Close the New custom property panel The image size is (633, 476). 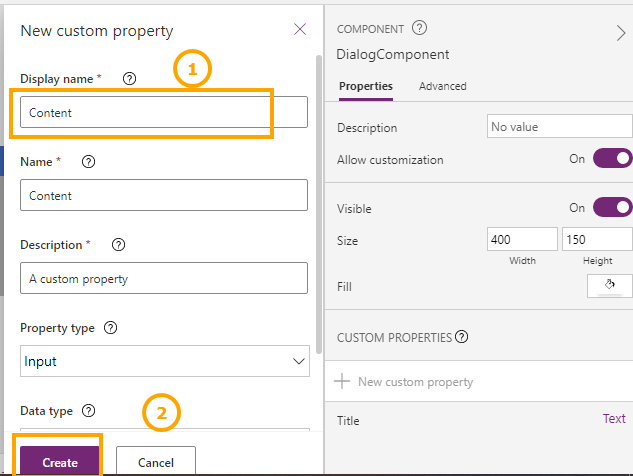click(x=300, y=29)
